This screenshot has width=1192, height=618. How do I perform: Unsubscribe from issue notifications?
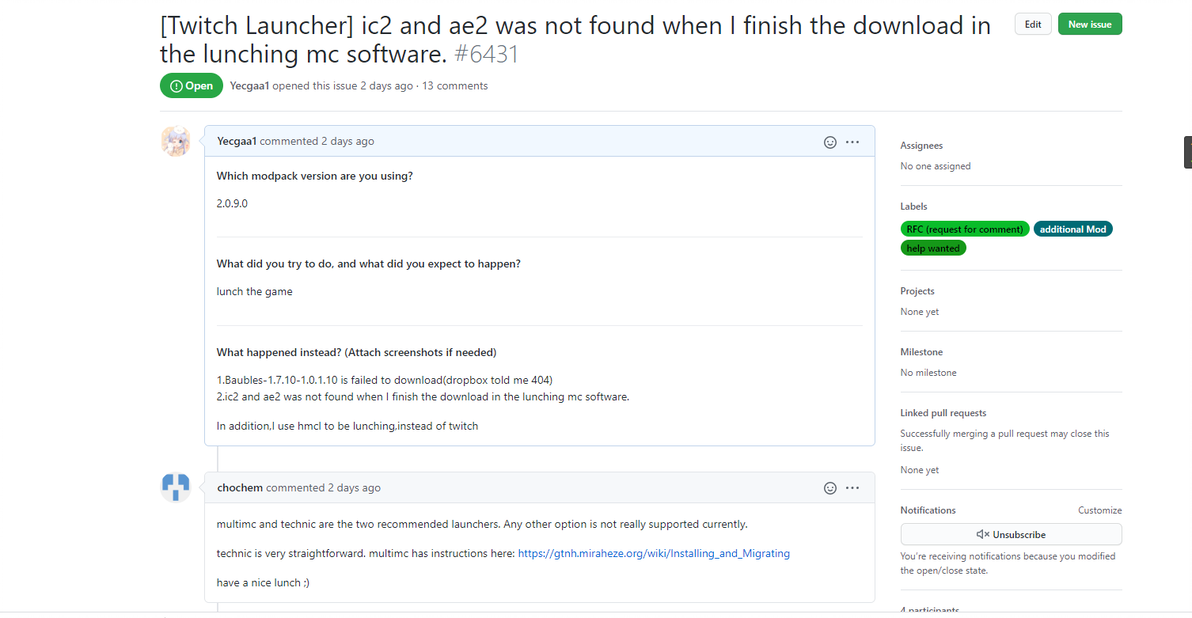tap(1010, 534)
